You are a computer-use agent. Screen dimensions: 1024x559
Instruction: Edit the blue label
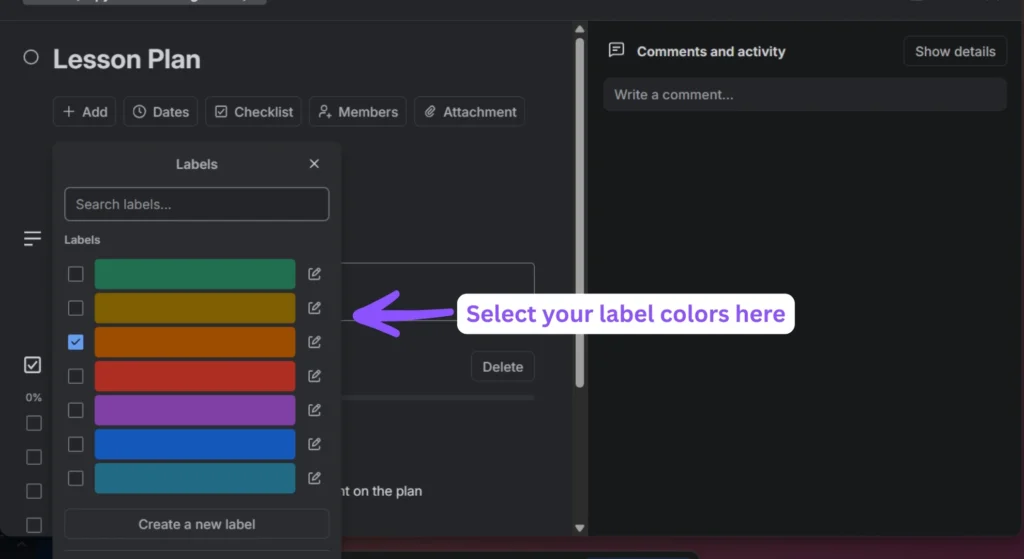coord(314,444)
